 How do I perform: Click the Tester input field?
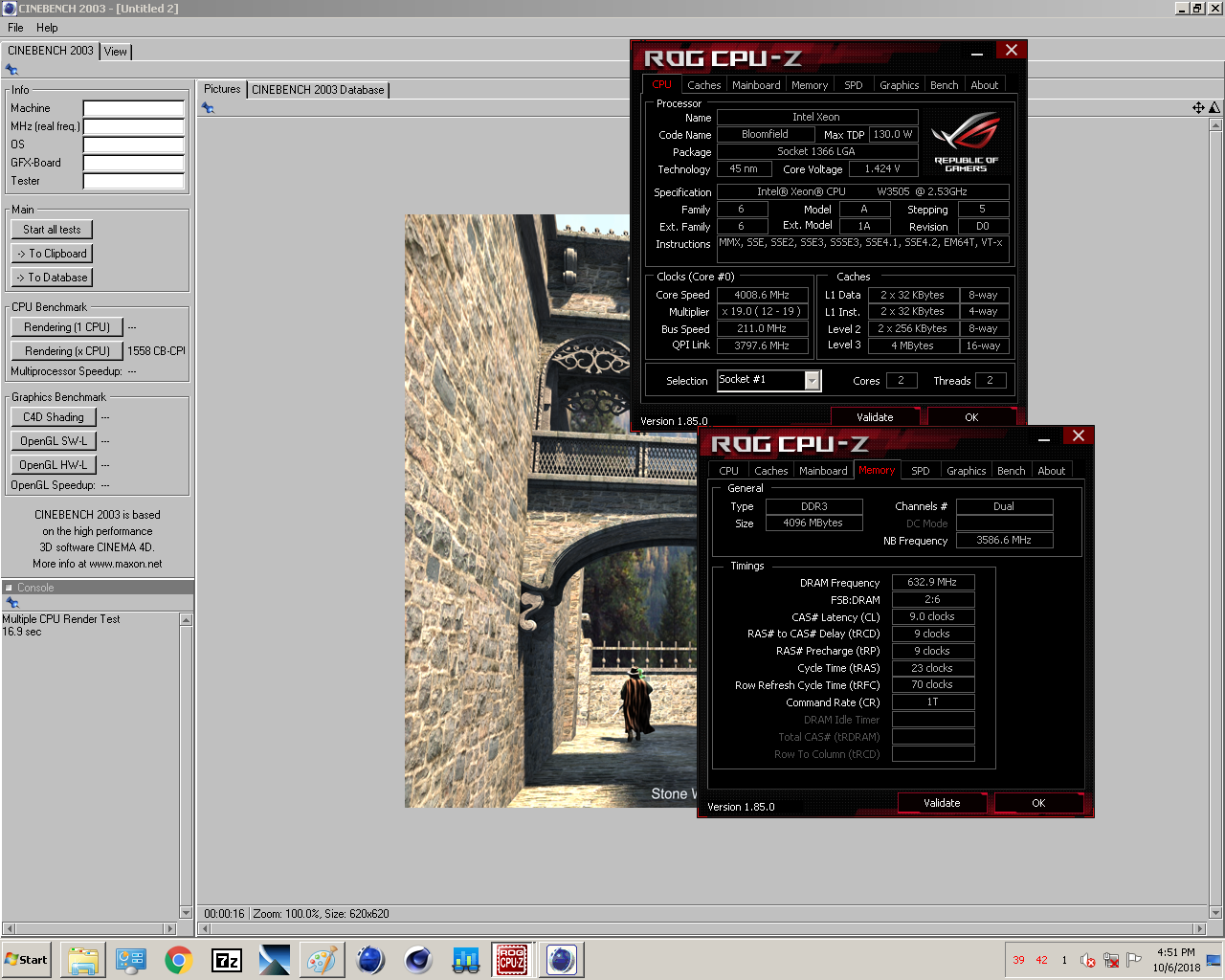pos(134,181)
